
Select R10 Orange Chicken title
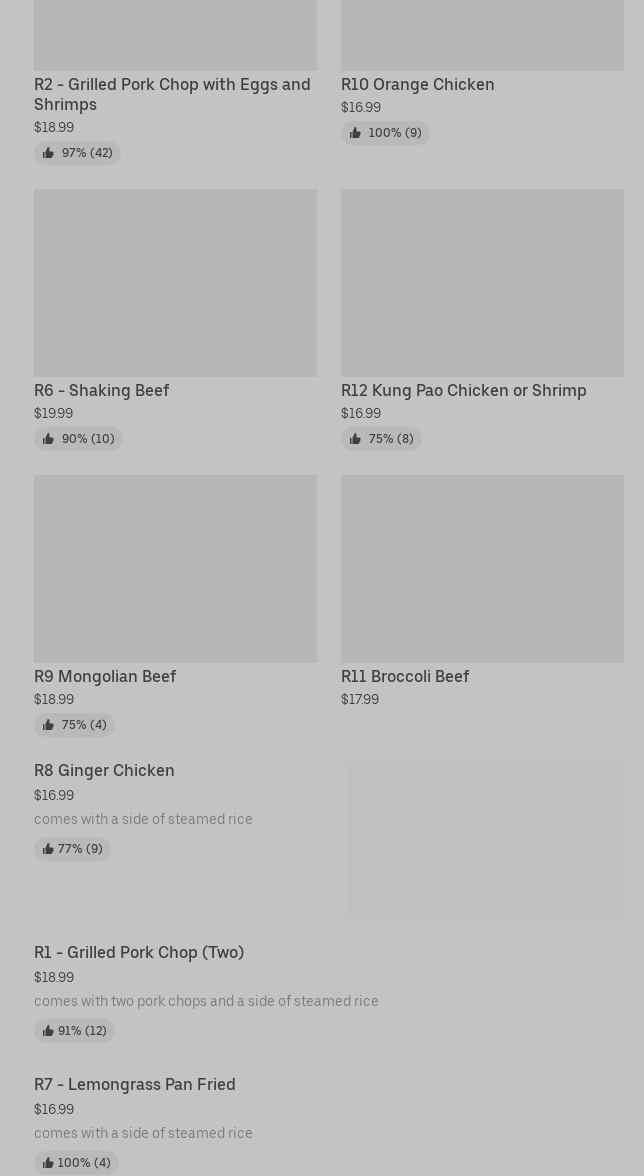(417, 84)
